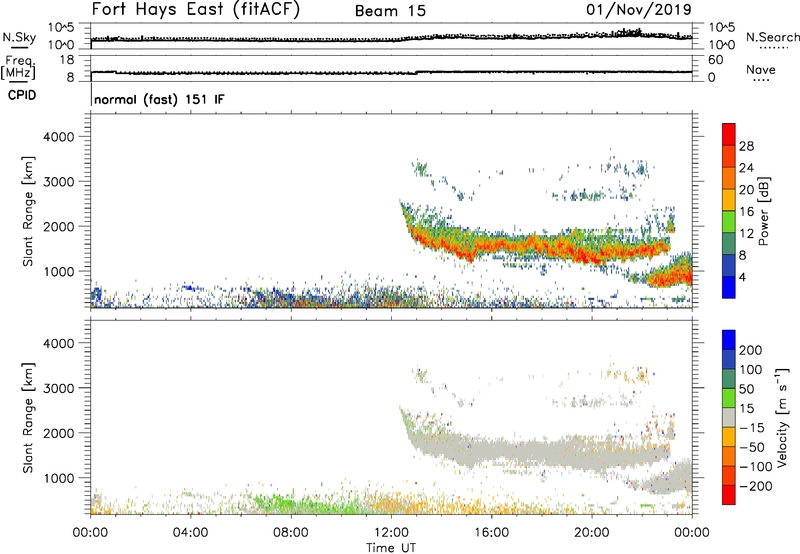Click the "-50" label on the velocity color bar
This screenshot has width=800, height=554.
coord(752,447)
